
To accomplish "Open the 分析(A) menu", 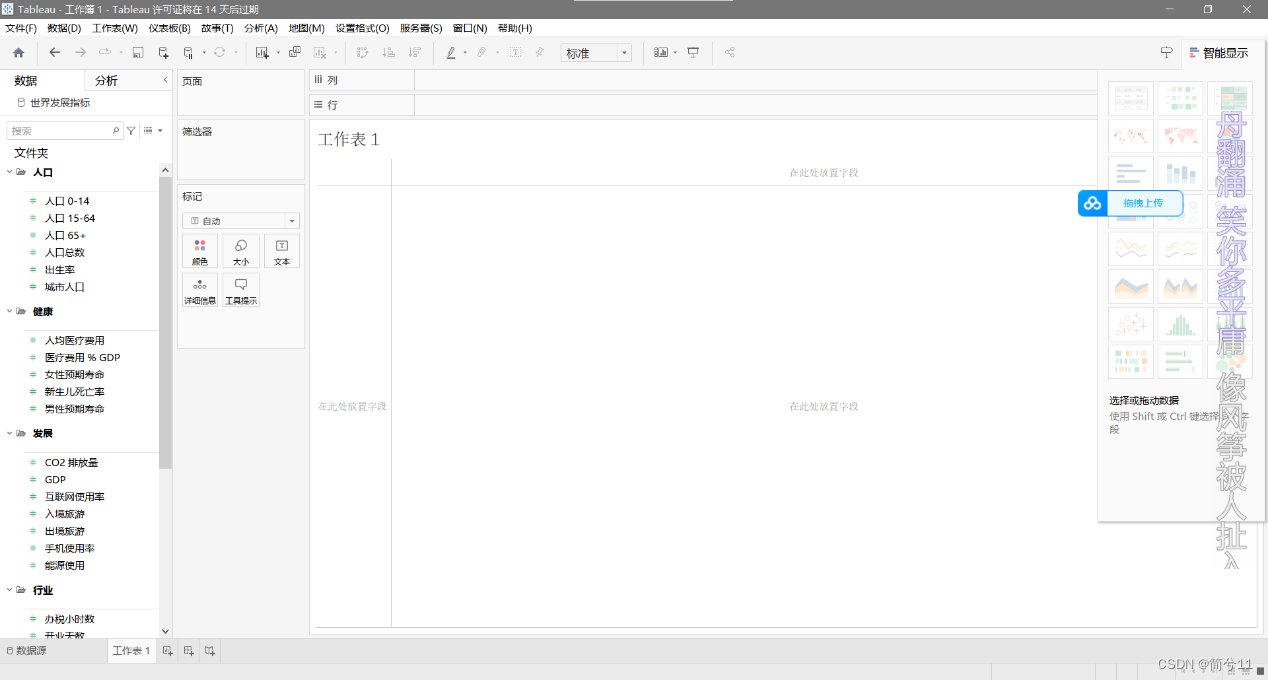I will point(261,28).
